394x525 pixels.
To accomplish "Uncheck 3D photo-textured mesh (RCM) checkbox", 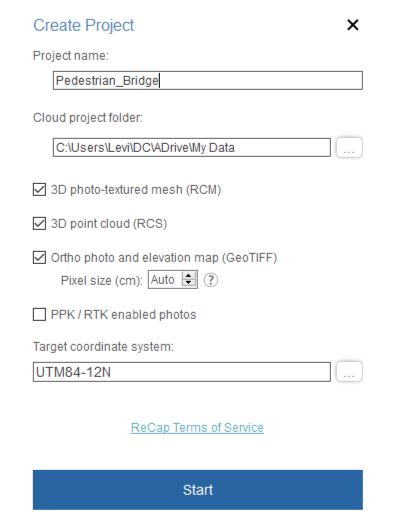I will pos(40,190).
